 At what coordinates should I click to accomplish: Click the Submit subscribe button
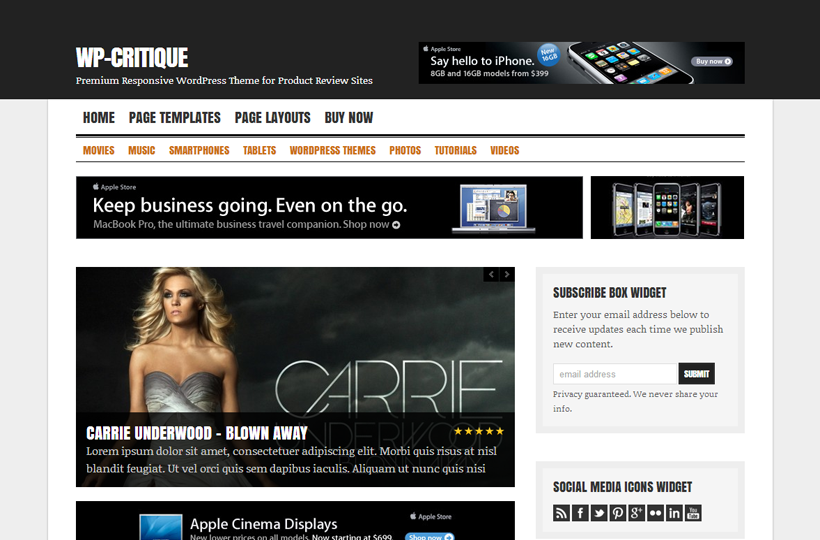pyautogui.click(x=697, y=374)
